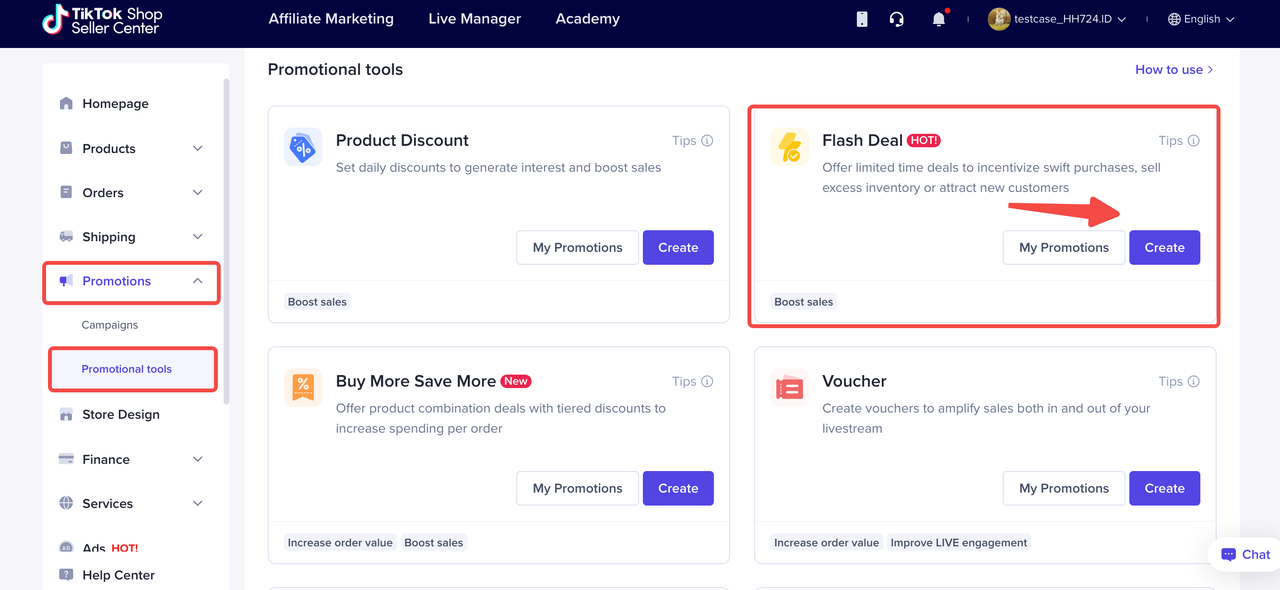Screen dimensions: 1280x590
Task: Select Promotional tools in sidebar
Action: pos(127,369)
